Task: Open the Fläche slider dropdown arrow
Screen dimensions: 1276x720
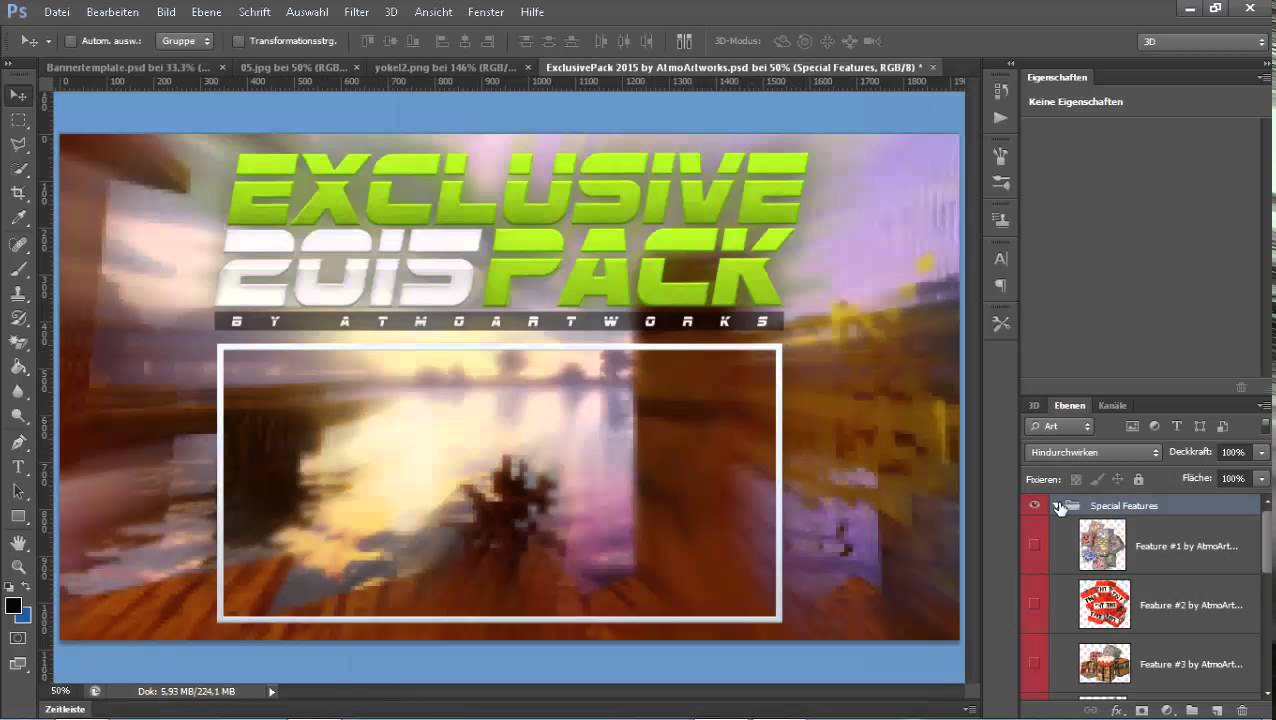Action: (x=1262, y=478)
